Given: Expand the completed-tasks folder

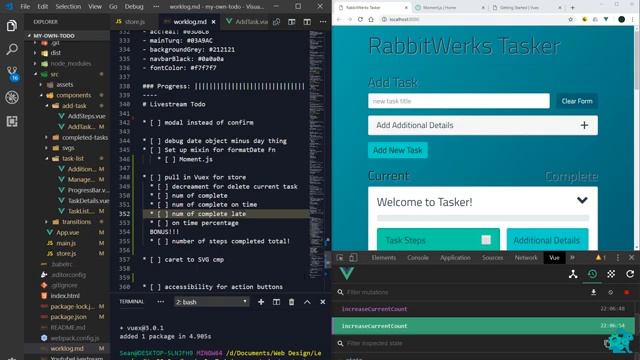Looking at the screenshot, I should pyautogui.click(x=85, y=138).
